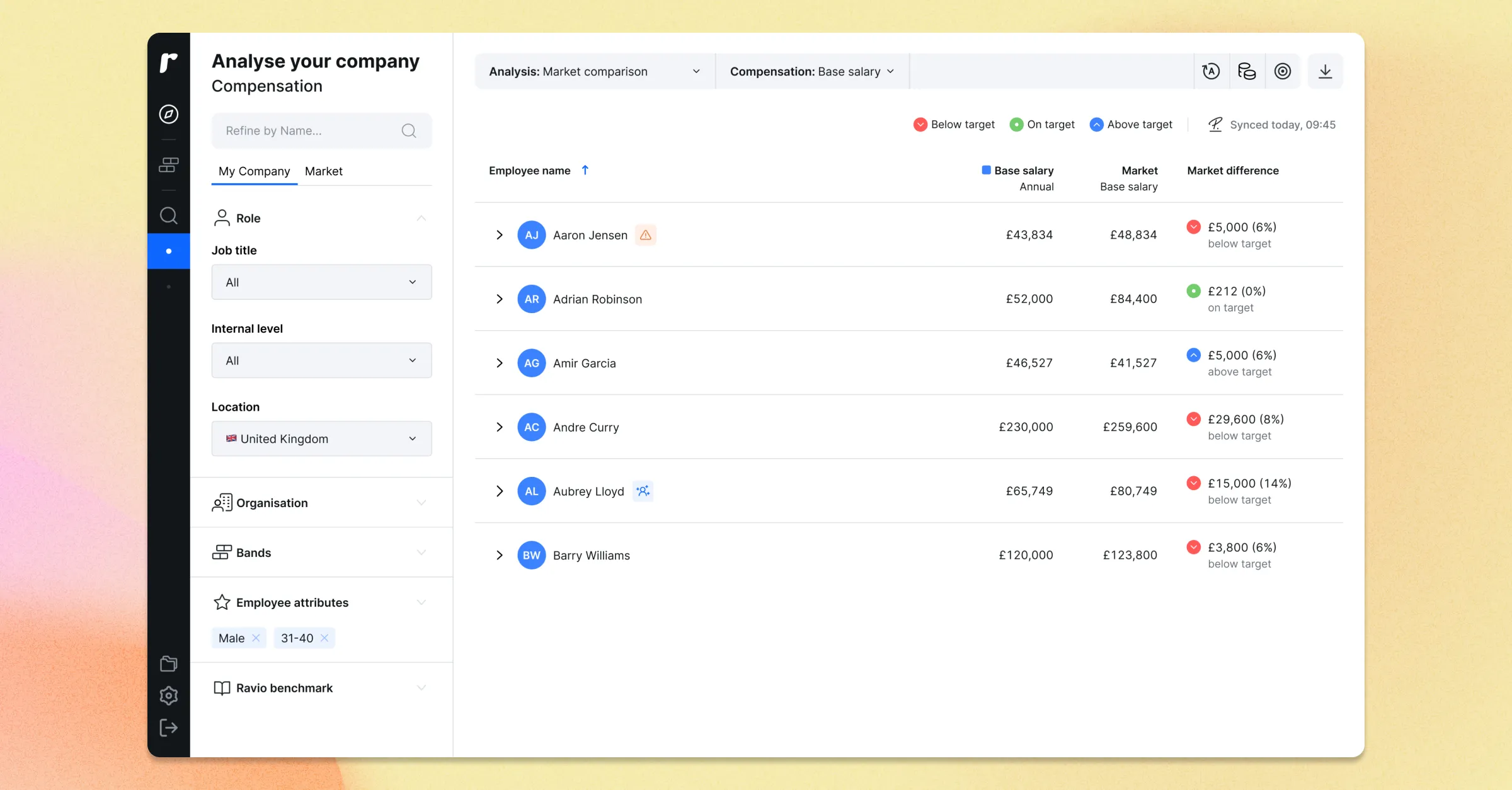Click the blue Base salary column swatch
Image resolution: width=1512 pixels, height=790 pixels.
[x=986, y=170]
